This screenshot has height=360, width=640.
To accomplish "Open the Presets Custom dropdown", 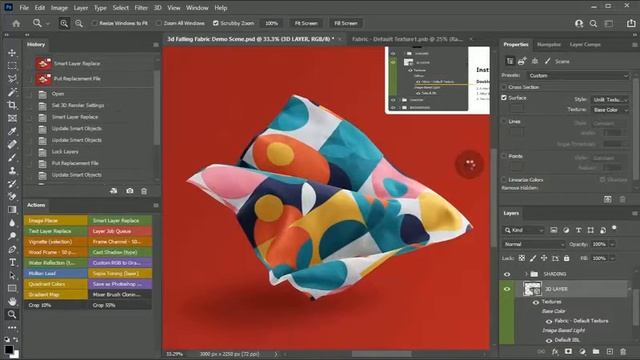I will 578,76.
